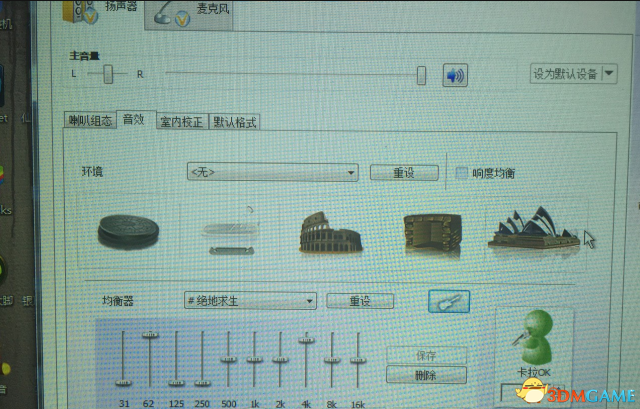Switch to the 音效 tab
Screen dimensions: 640x409
point(136,120)
